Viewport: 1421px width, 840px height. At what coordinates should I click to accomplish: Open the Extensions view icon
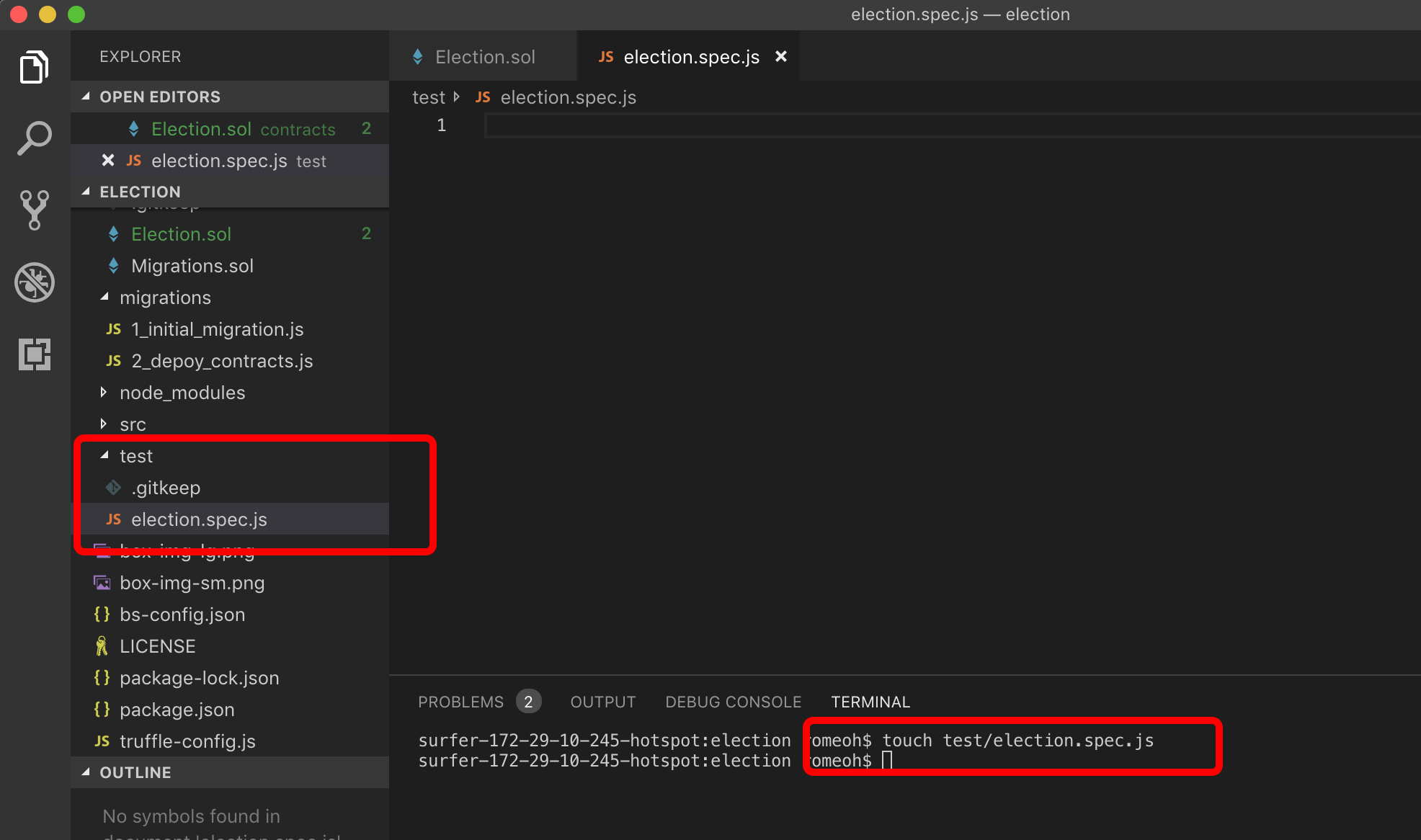point(34,354)
